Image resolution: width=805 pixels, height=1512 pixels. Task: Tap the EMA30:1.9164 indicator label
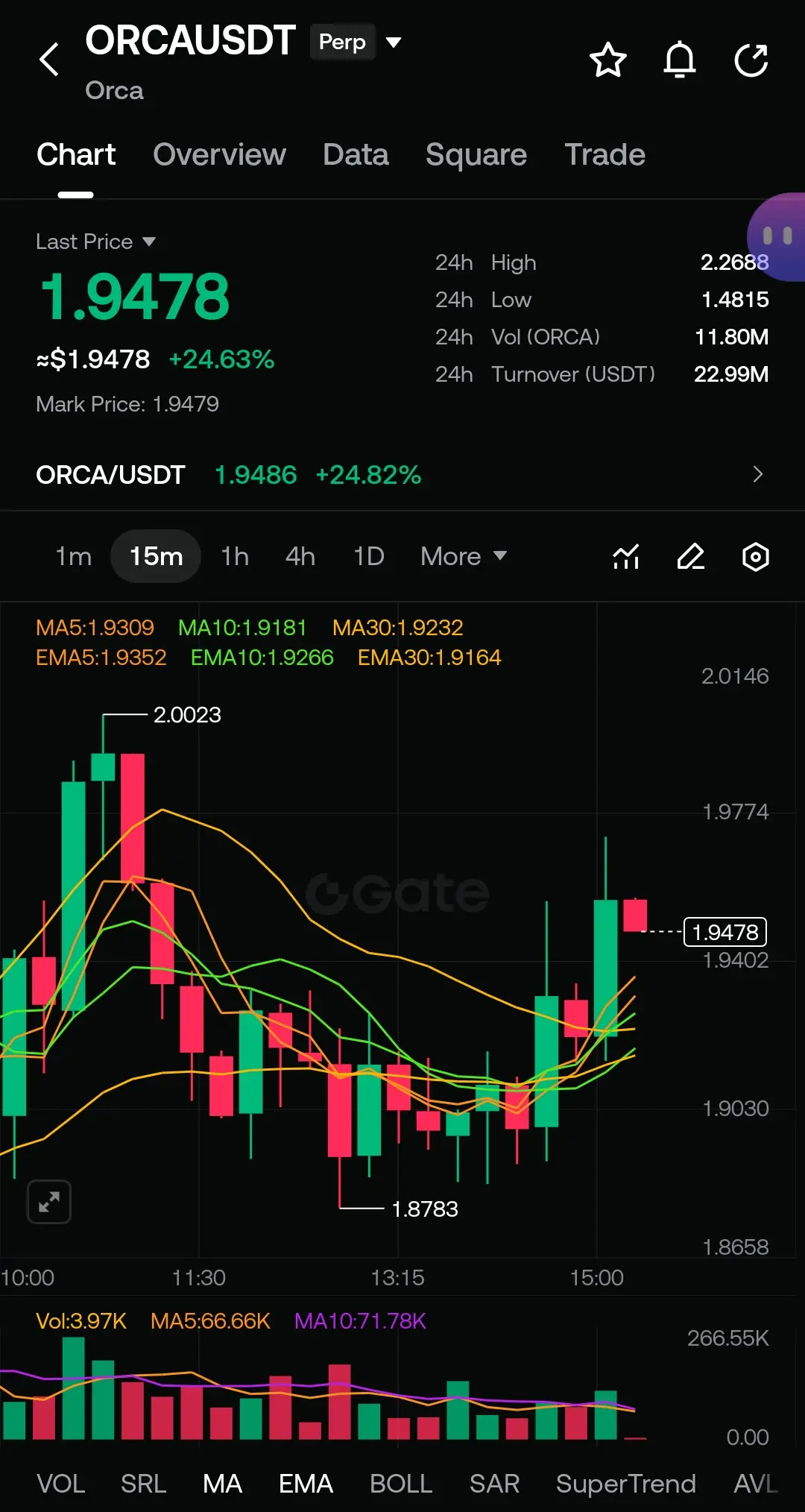429,657
